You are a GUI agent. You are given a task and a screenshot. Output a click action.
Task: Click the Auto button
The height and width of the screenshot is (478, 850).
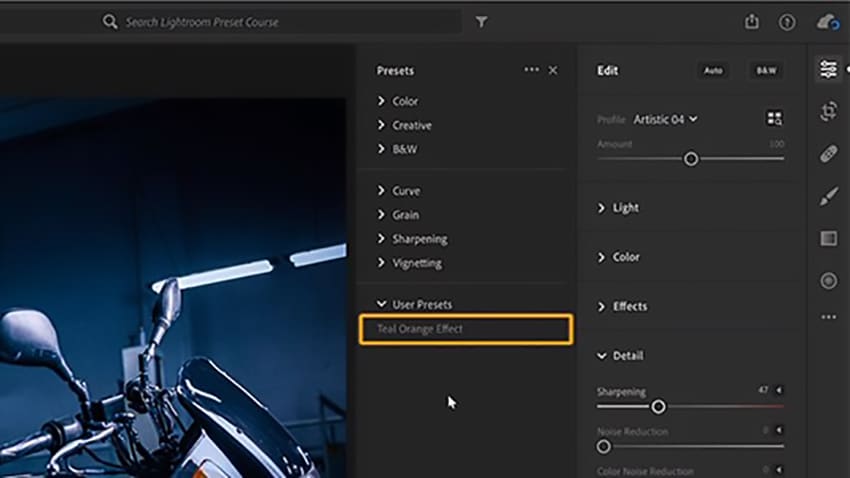(713, 70)
